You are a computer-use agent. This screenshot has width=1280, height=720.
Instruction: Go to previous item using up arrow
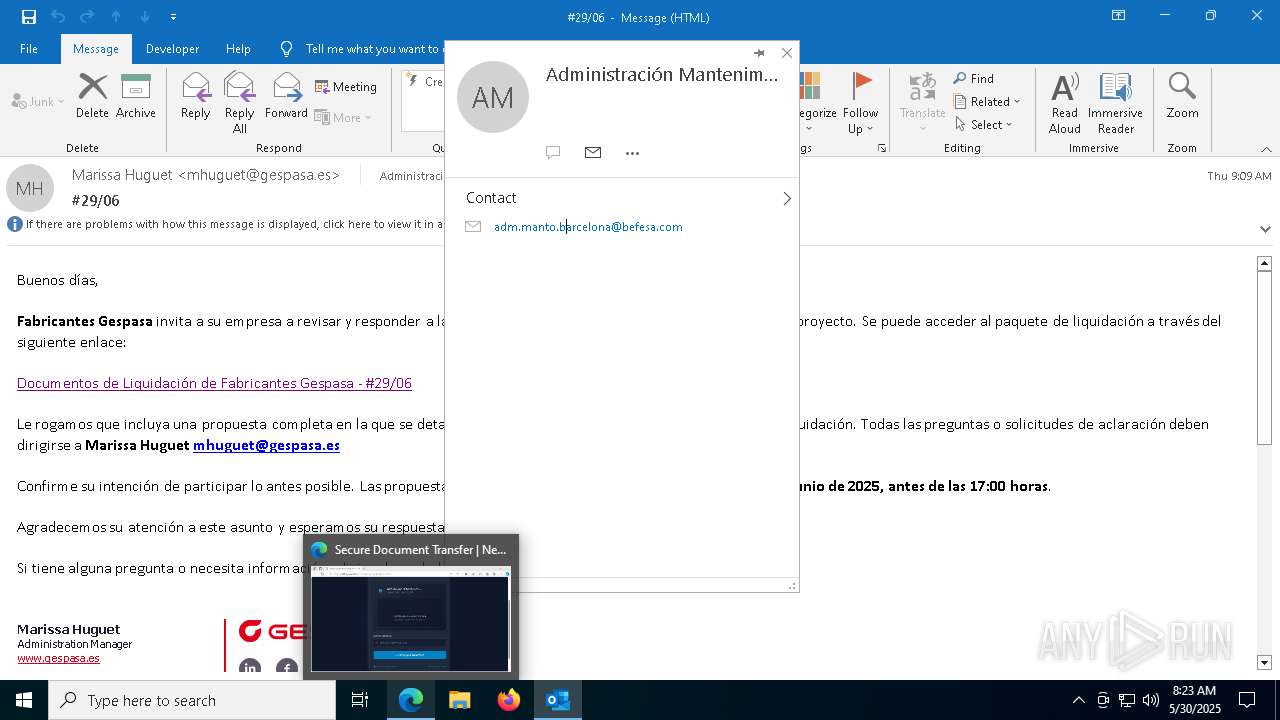[116, 17]
